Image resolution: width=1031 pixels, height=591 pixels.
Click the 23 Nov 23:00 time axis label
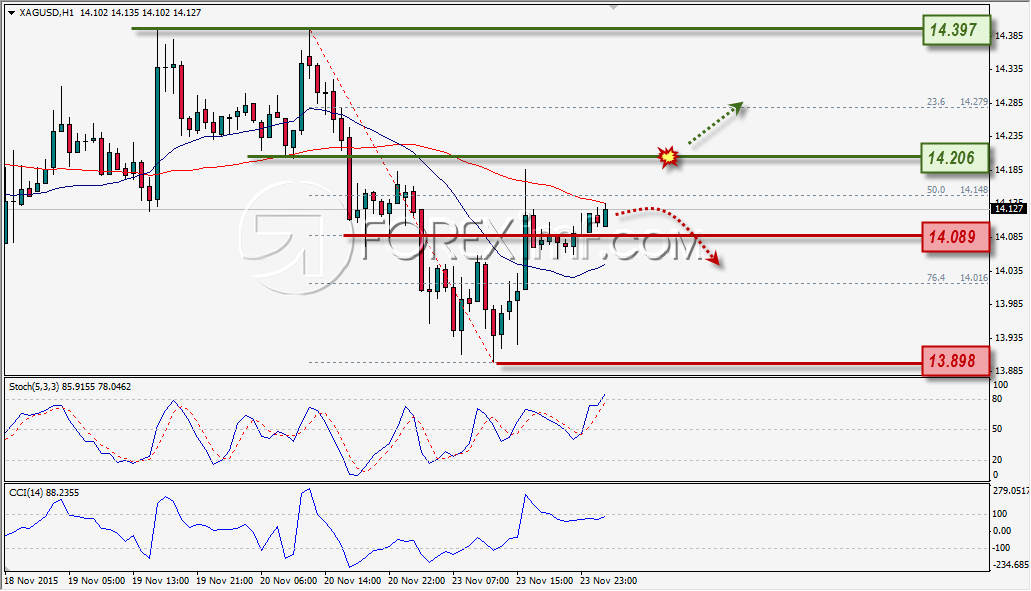[608, 580]
